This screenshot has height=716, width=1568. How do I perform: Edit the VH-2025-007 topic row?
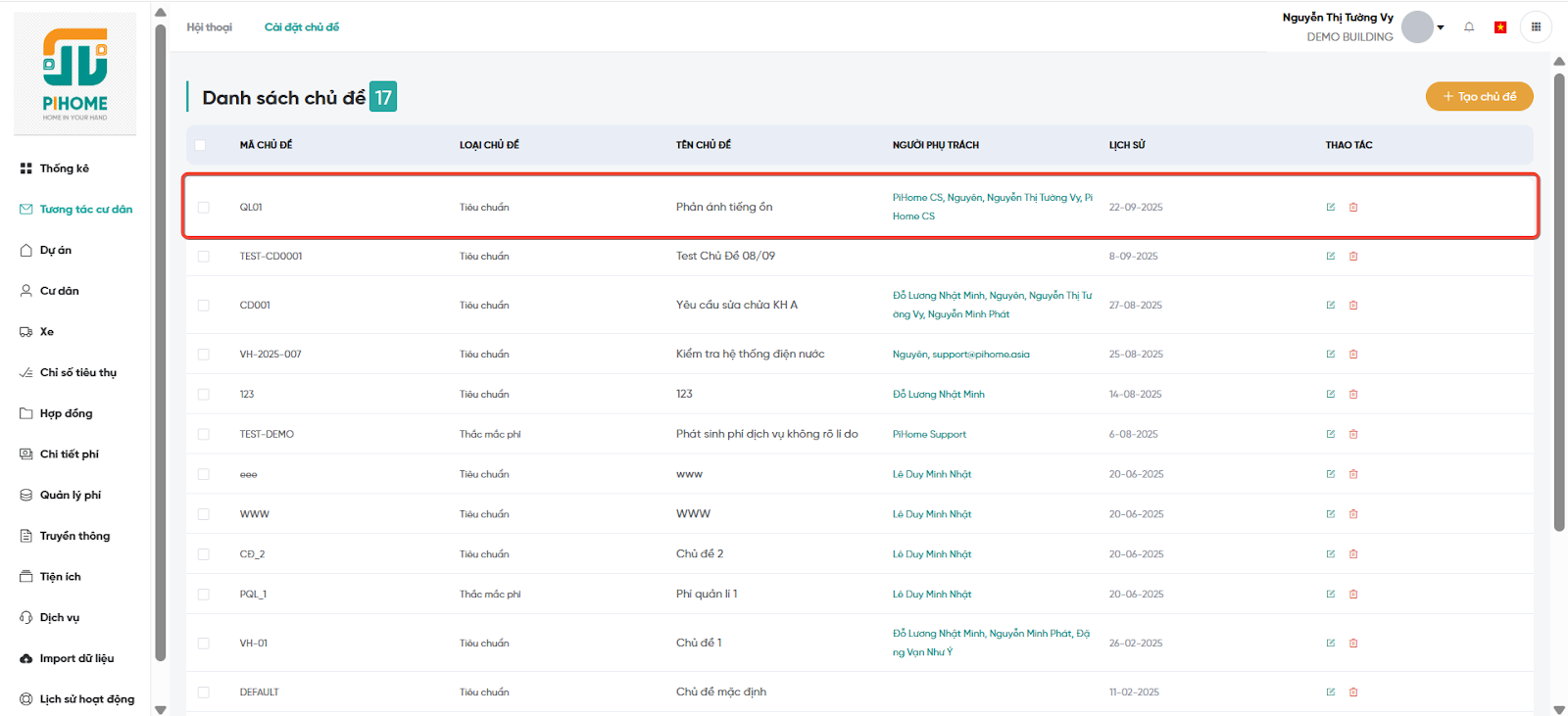pos(1331,355)
